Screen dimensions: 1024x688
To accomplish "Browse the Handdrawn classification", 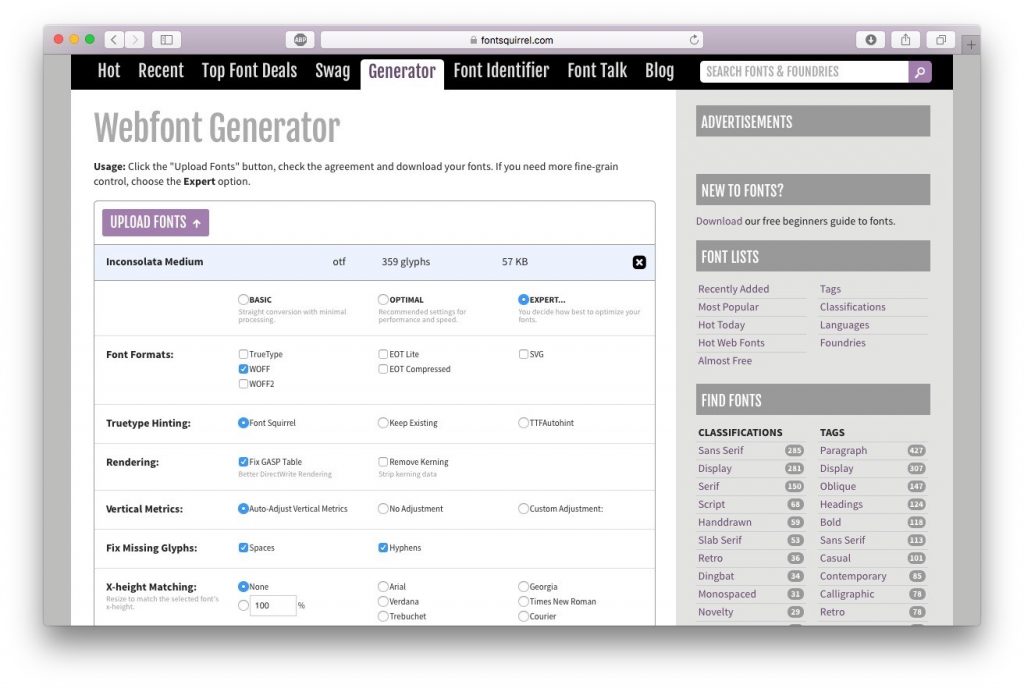I will (725, 522).
